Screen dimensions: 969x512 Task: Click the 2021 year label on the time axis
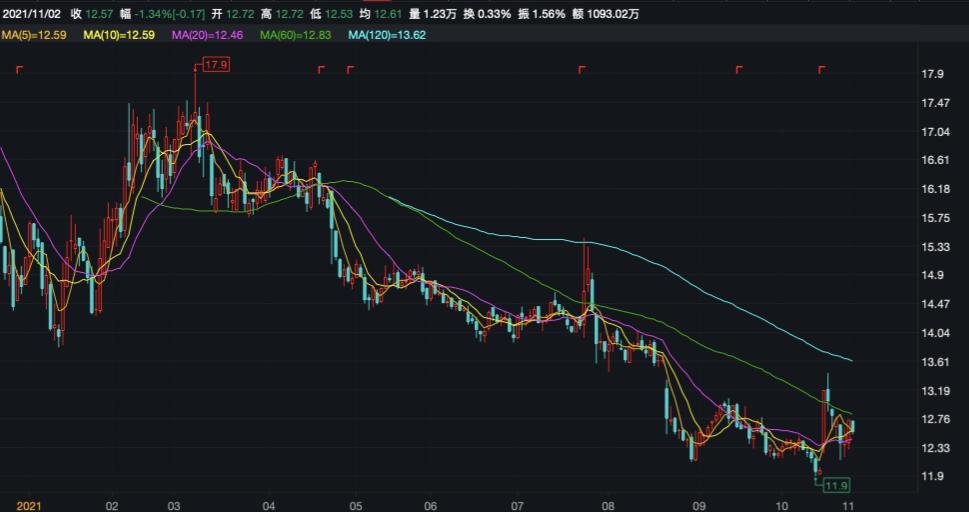(29, 506)
